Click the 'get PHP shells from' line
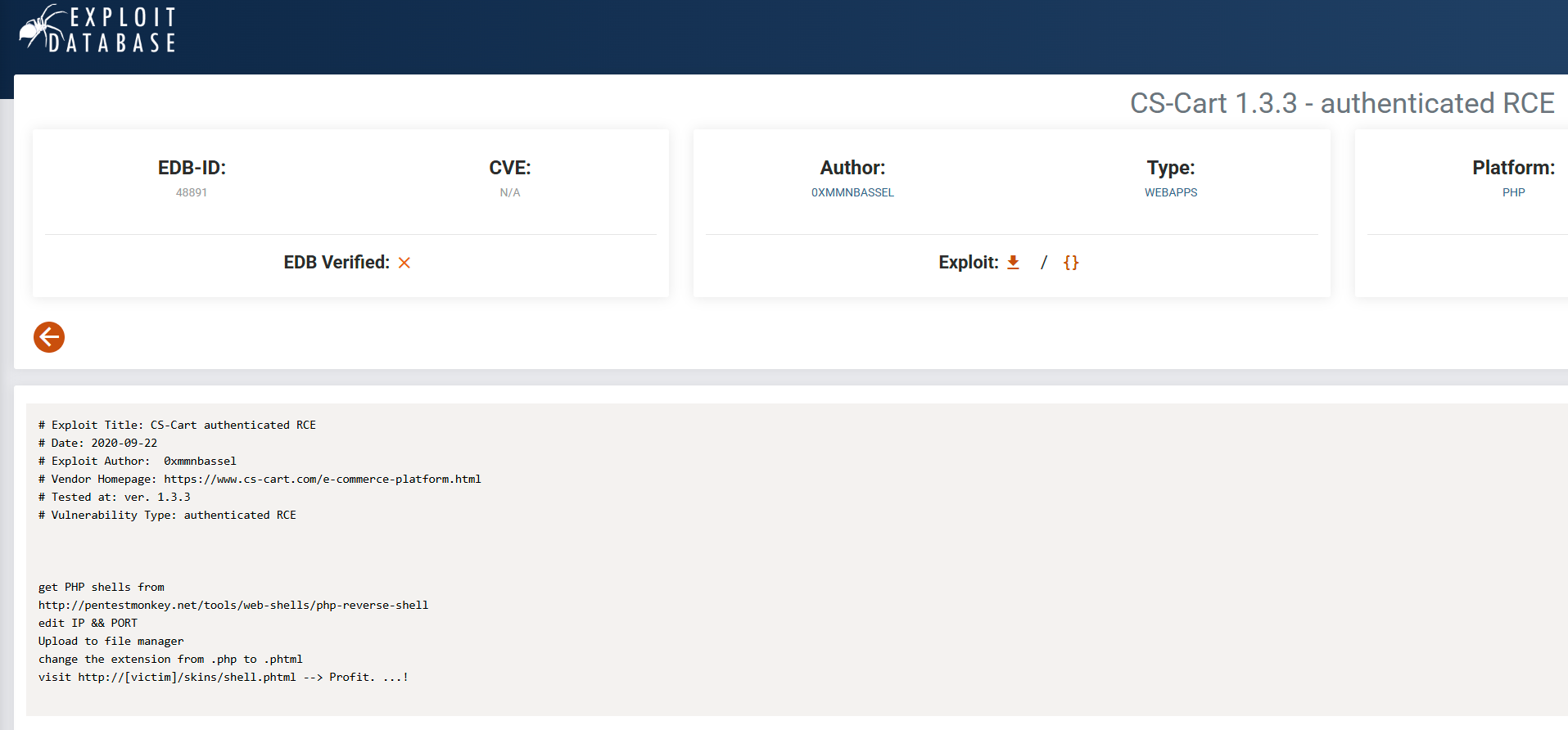The width and height of the screenshot is (1568, 730). click(101, 587)
